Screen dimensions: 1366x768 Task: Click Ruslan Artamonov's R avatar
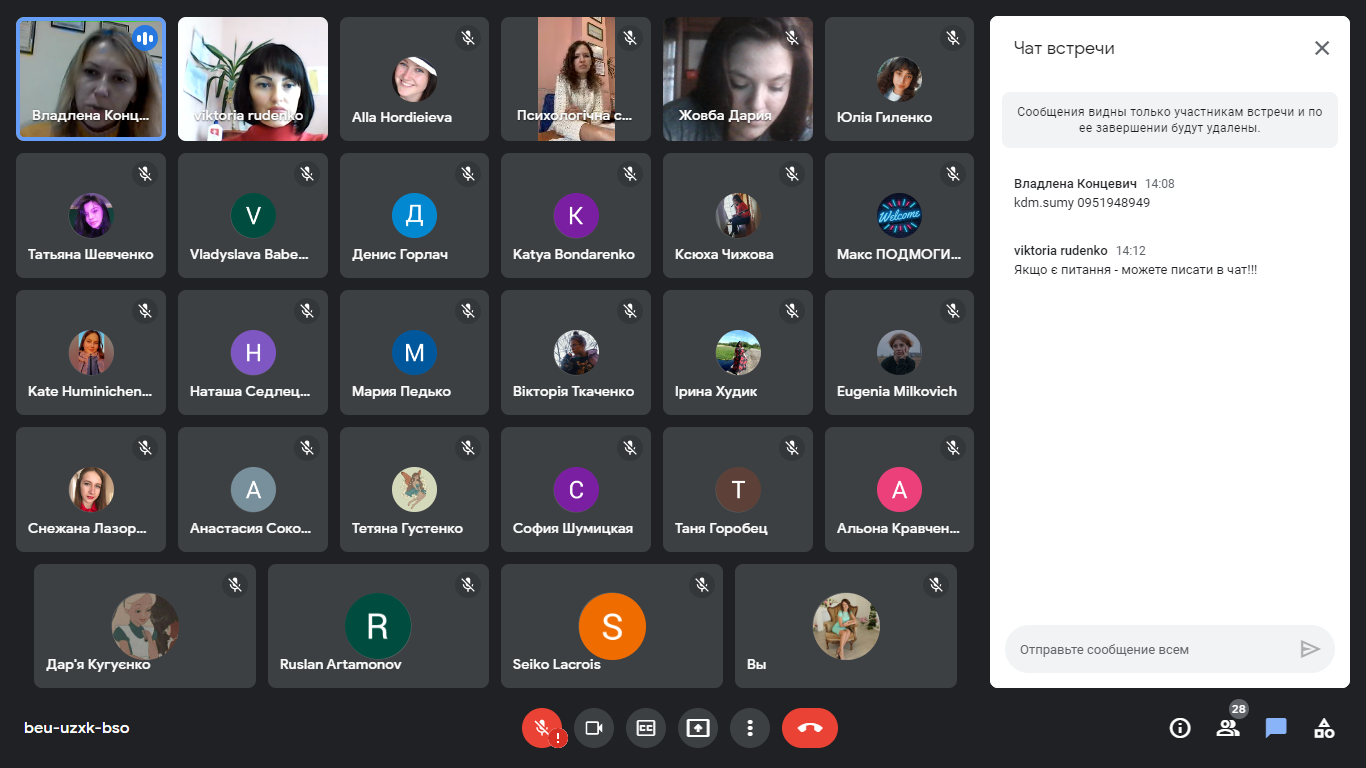(x=378, y=627)
